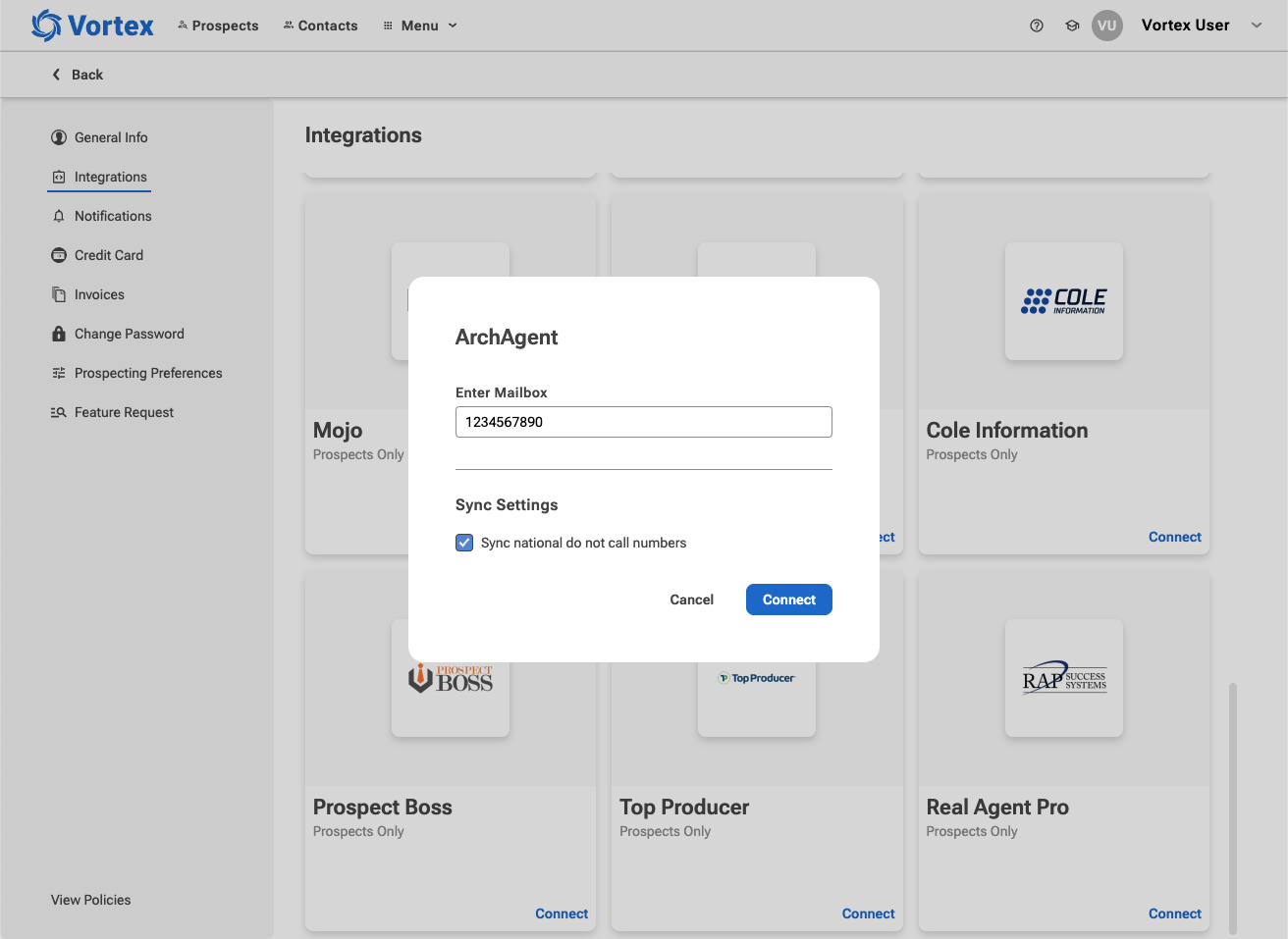Screen dimensions: 1288x939
Task: Click the Change Password lock icon
Action: coord(59,334)
